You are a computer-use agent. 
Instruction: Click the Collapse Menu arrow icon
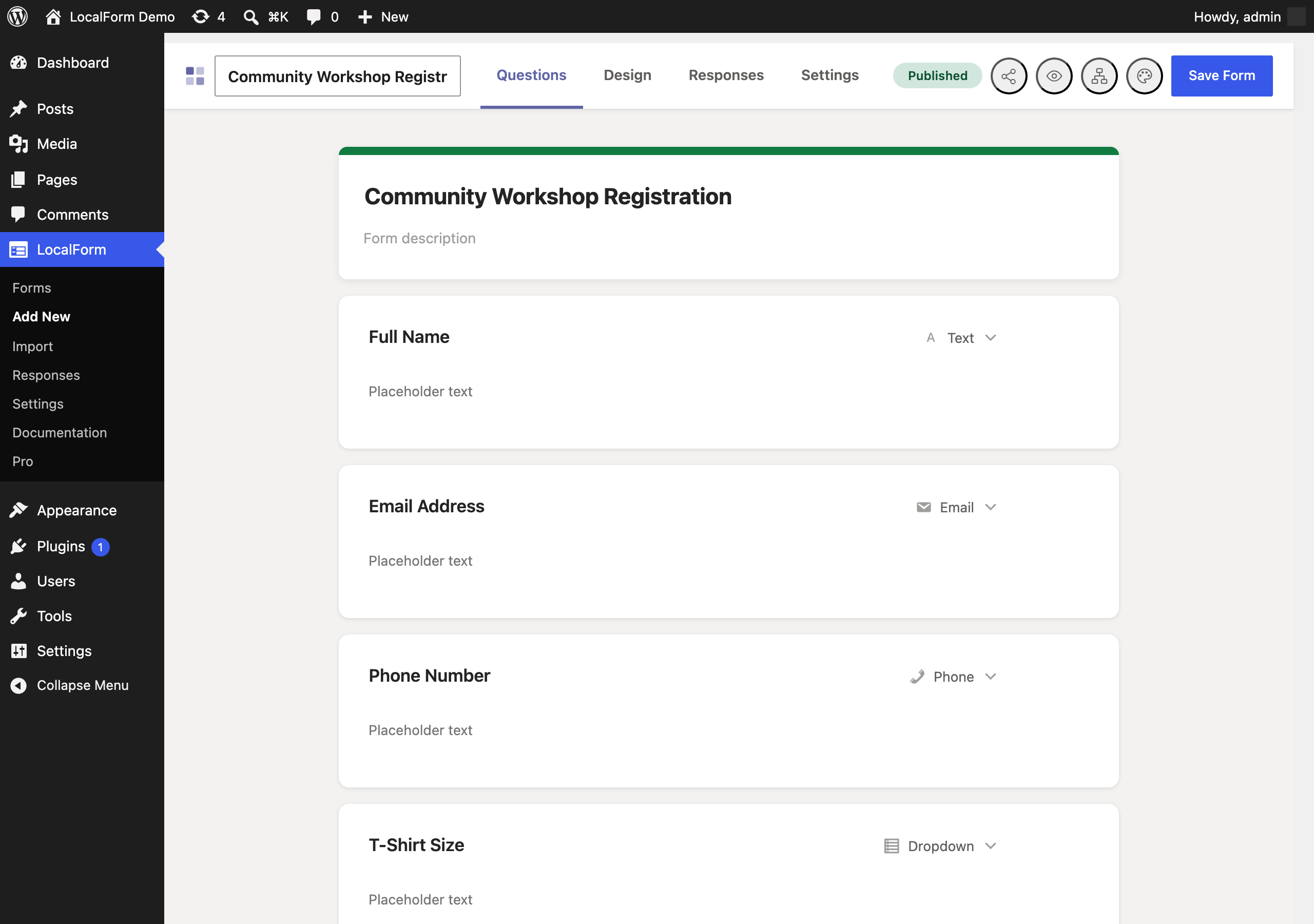tap(18, 685)
